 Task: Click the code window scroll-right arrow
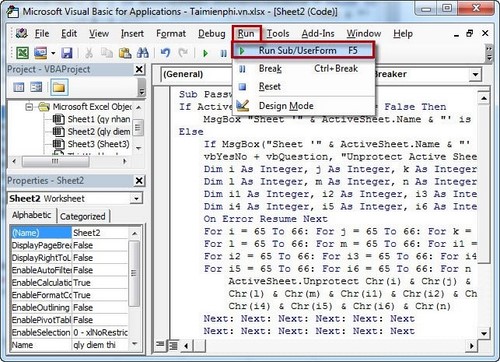[x=471, y=346]
